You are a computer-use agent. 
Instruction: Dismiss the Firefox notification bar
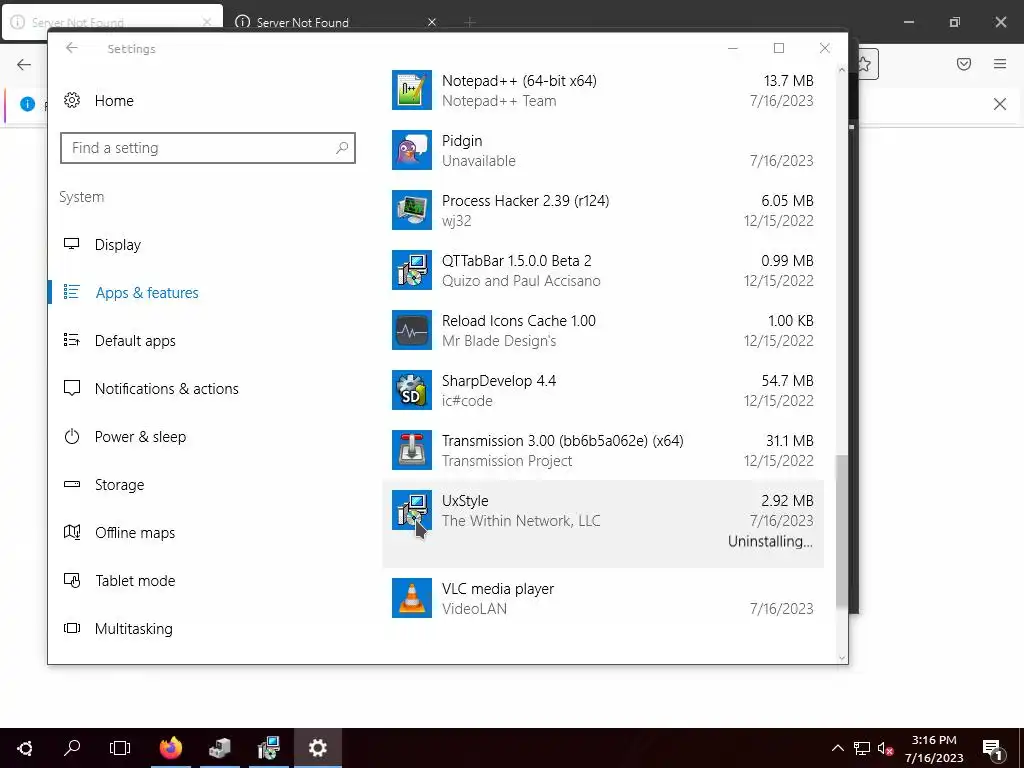coord(1000,104)
